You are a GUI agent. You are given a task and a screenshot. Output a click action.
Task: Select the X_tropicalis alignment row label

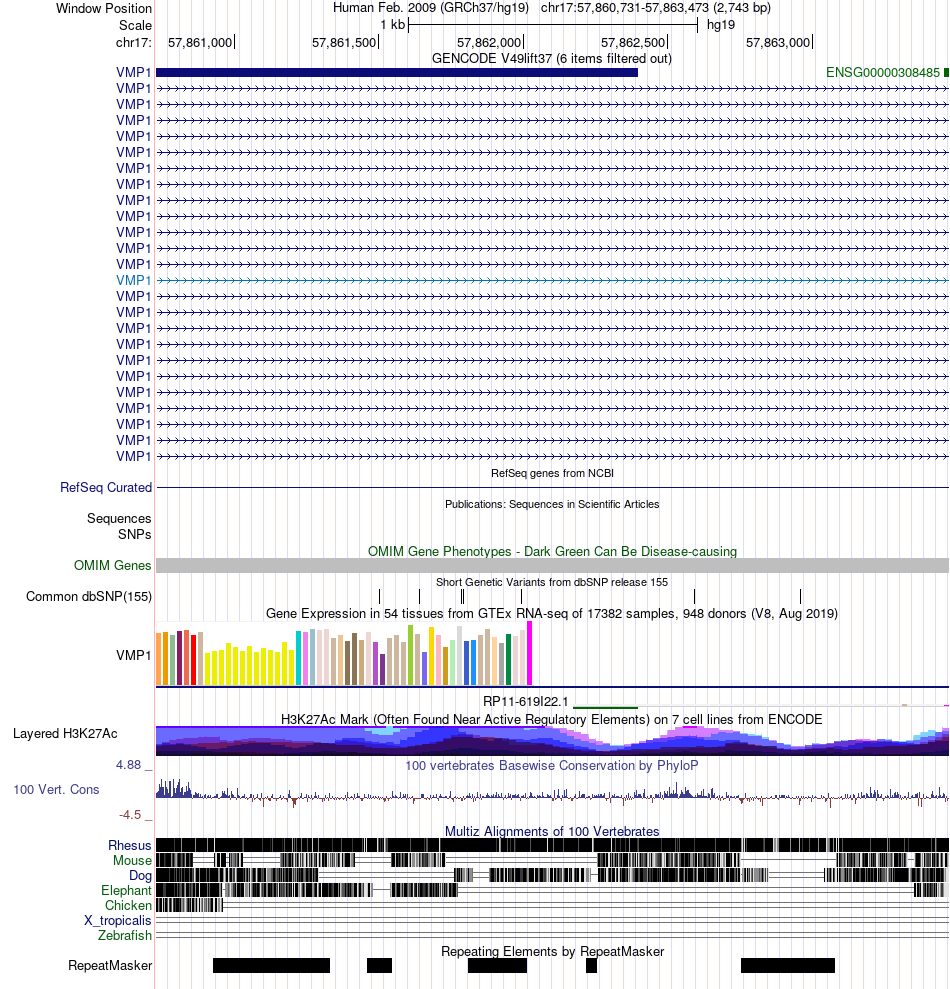(x=118, y=921)
